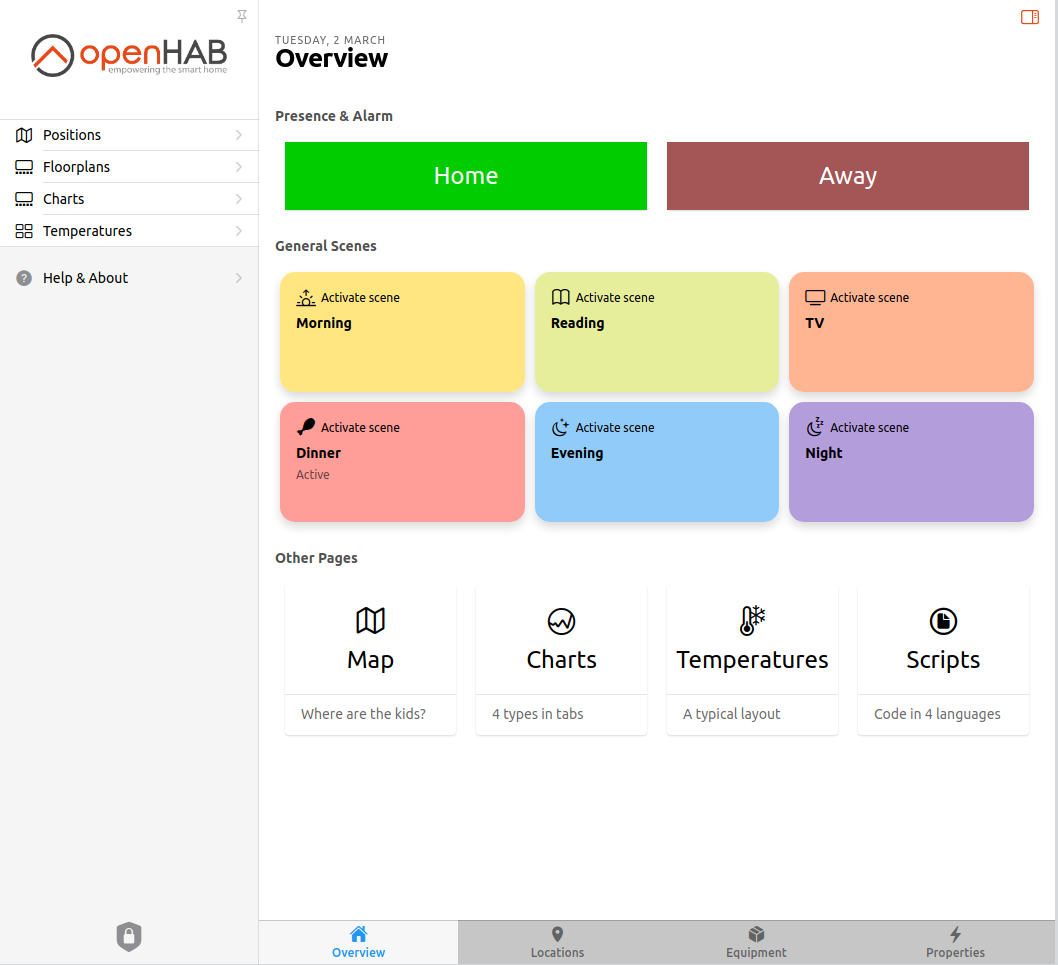1058x965 pixels.
Task: Switch to the Locations tab
Action: [x=557, y=942]
